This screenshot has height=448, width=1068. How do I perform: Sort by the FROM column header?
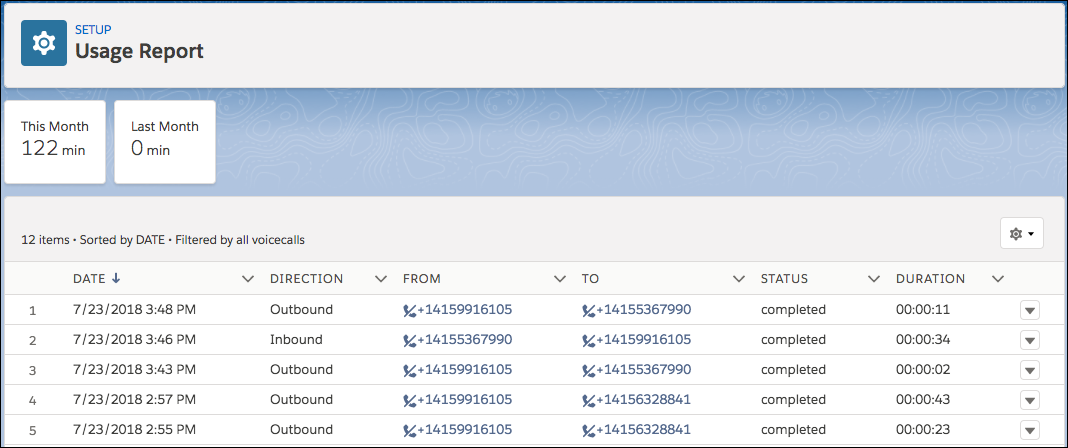click(422, 278)
